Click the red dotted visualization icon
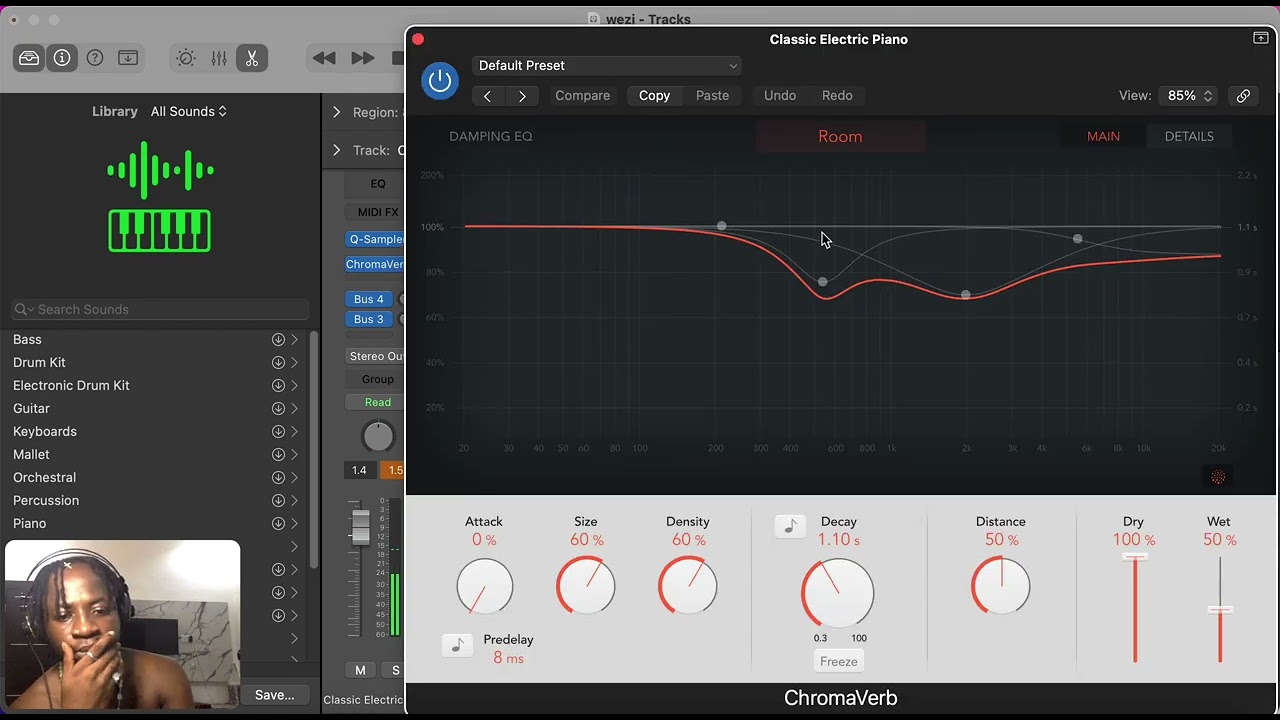 click(1218, 477)
